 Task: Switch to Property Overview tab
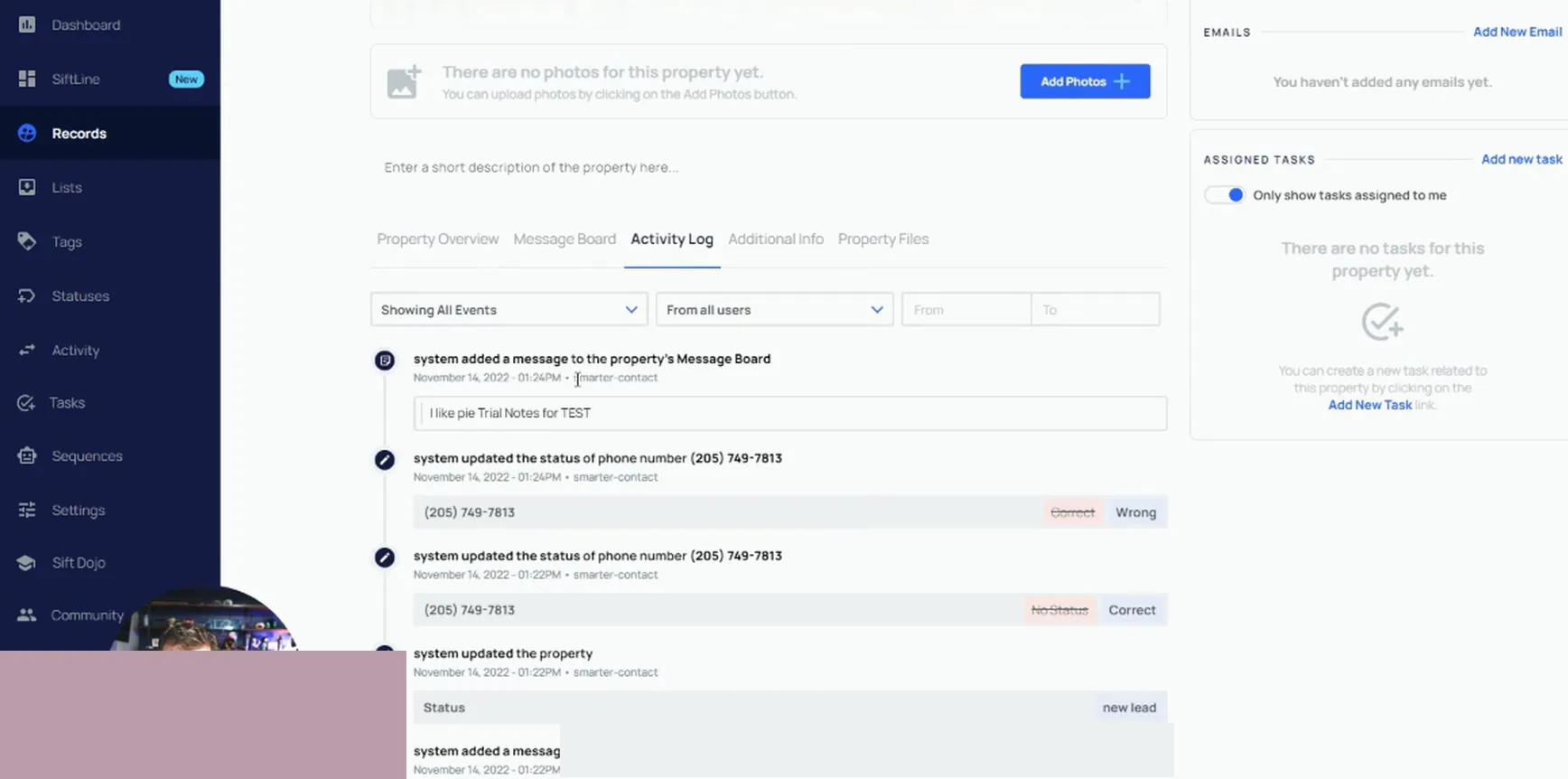(438, 239)
